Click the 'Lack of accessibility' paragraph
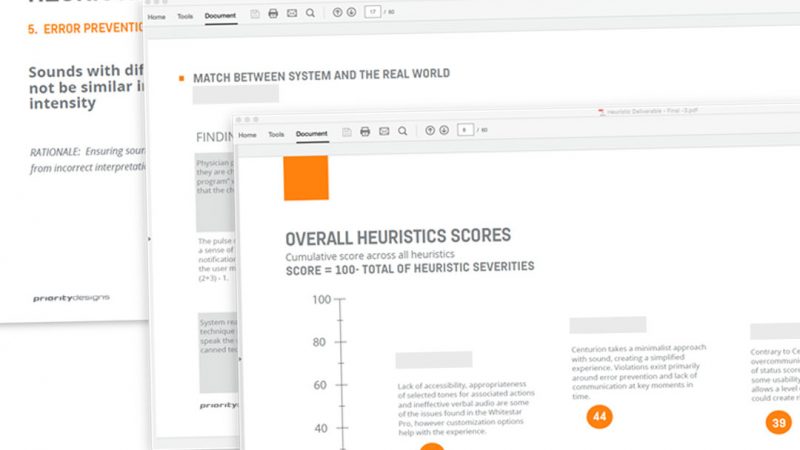The image size is (800, 450). click(x=466, y=408)
